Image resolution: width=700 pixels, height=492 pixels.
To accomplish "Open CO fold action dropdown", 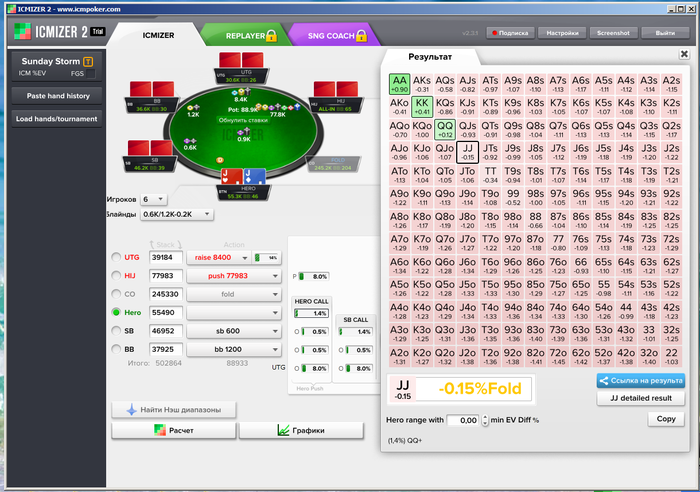I will [x=233, y=294].
